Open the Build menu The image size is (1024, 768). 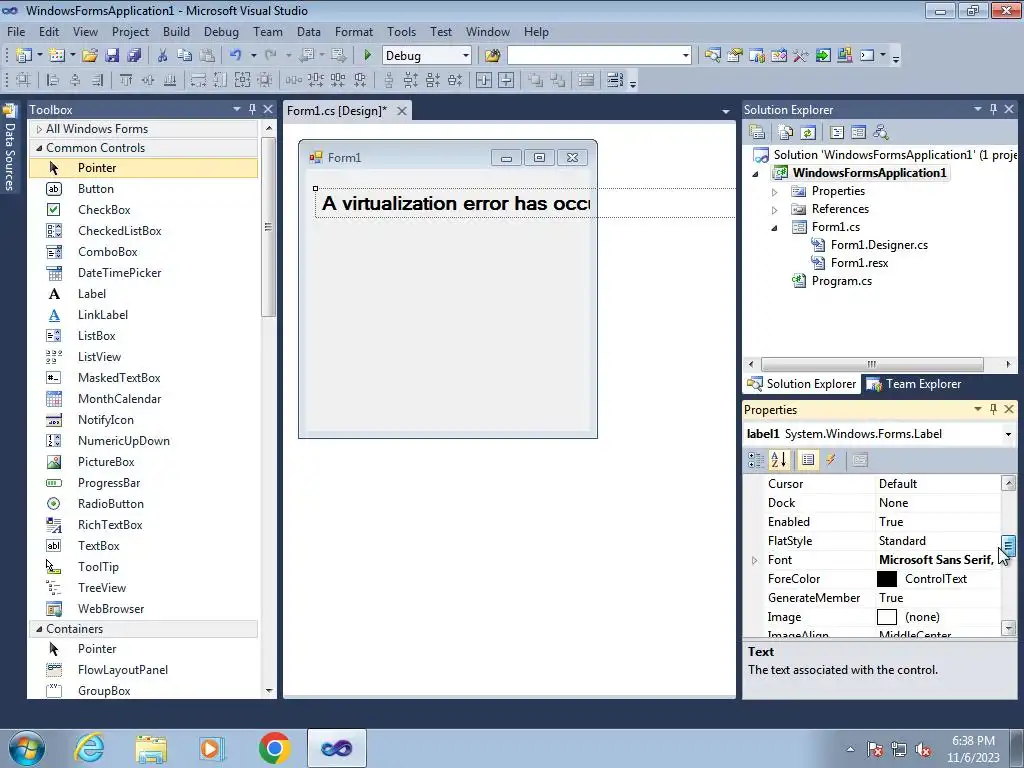tap(176, 31)
